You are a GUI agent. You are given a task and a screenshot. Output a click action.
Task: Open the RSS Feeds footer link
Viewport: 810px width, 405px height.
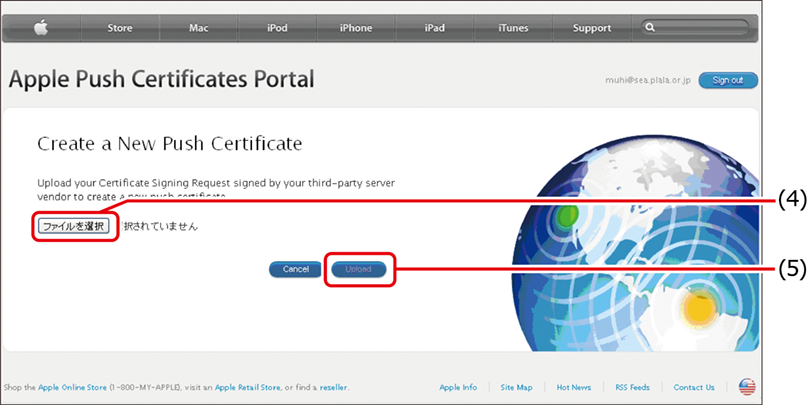[x=632, y=387]
